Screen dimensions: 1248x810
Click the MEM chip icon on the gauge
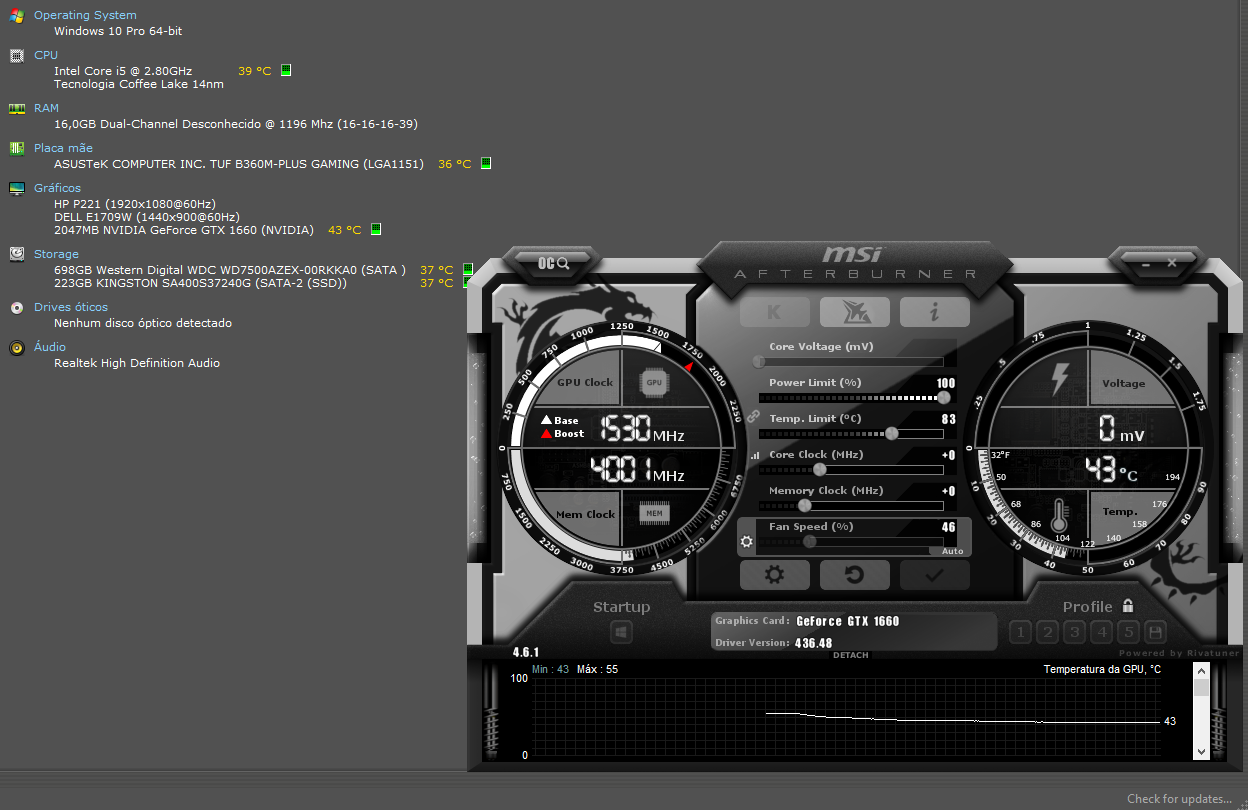click(654, 513)
